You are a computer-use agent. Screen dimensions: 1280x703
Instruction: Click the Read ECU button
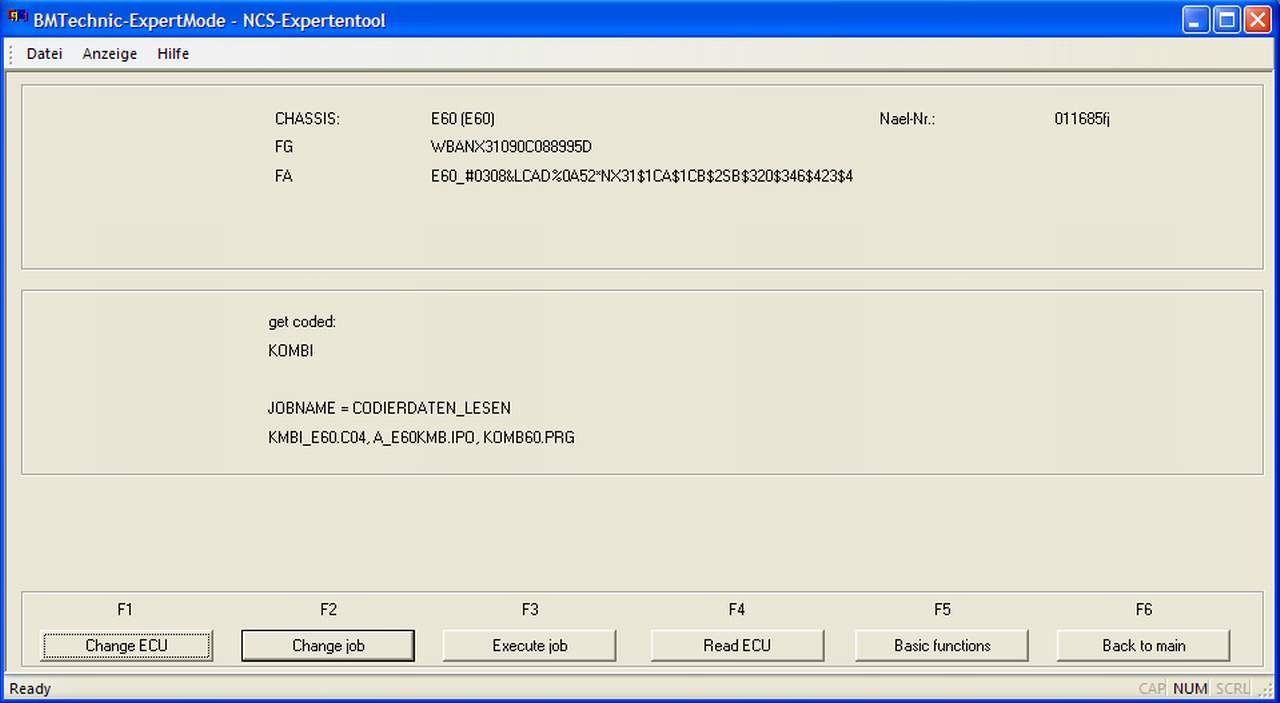pyautogui.click(x=737, y=646)
